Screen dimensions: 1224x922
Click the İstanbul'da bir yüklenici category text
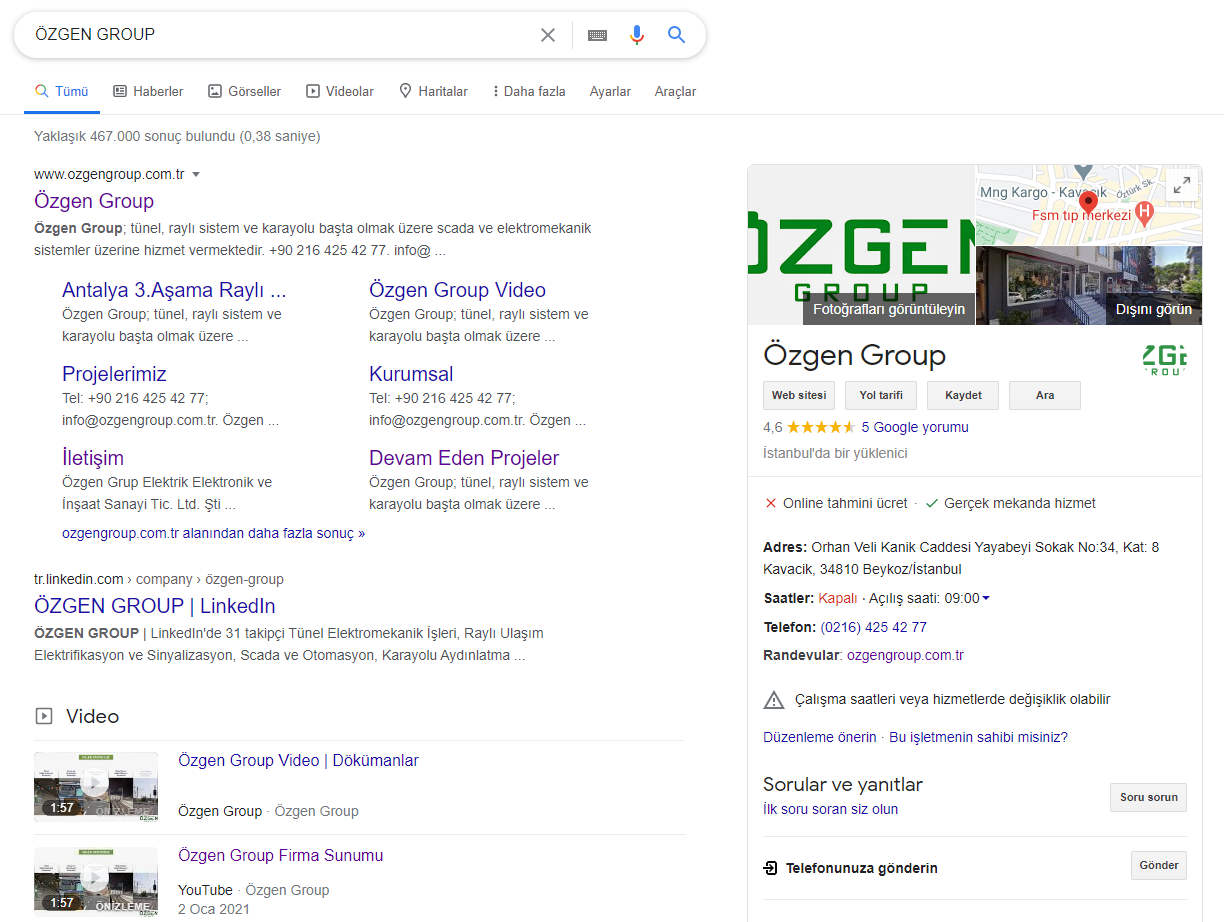click(835, 453)
